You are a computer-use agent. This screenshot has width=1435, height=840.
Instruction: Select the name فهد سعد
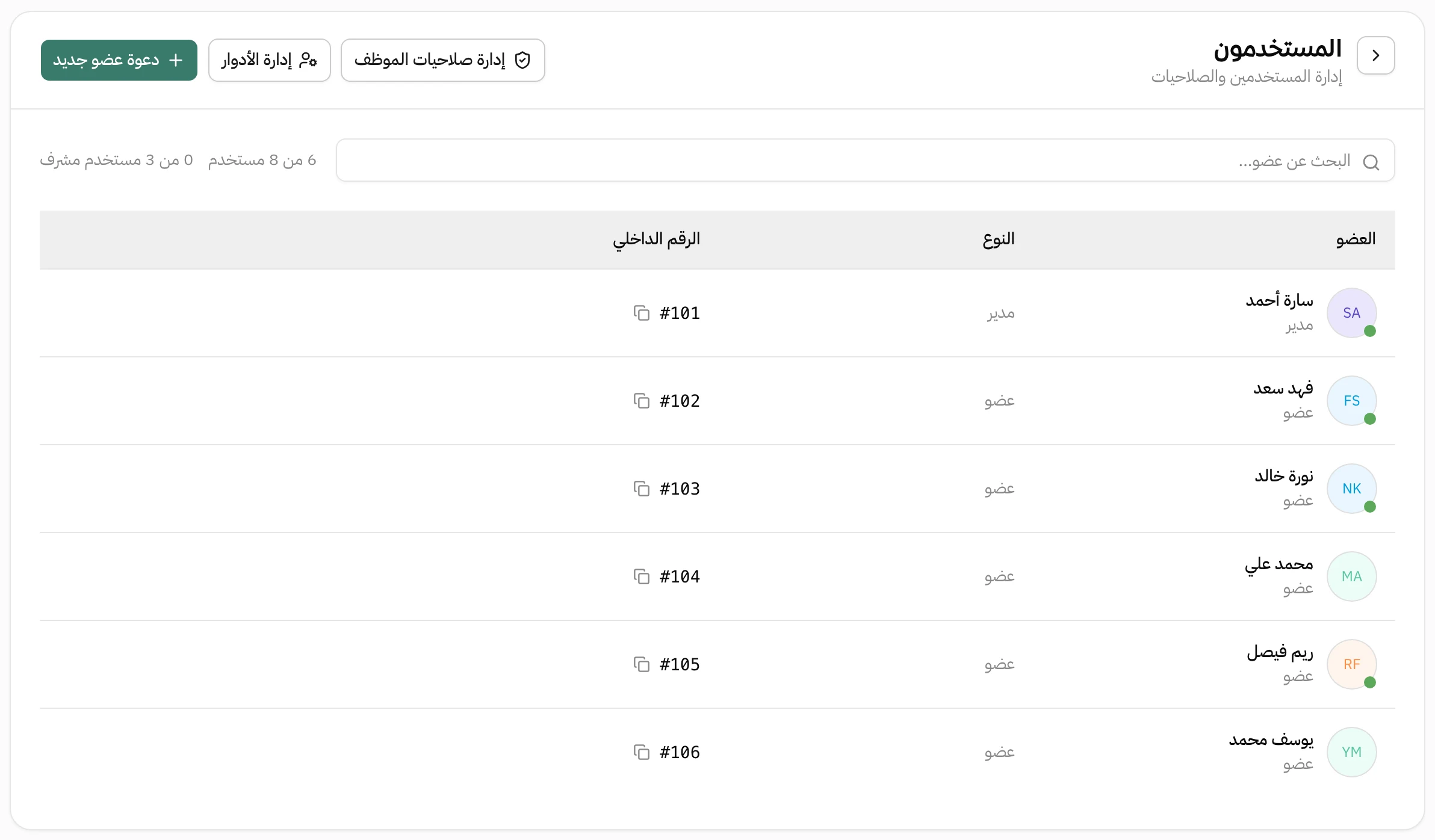(1283, 388)
